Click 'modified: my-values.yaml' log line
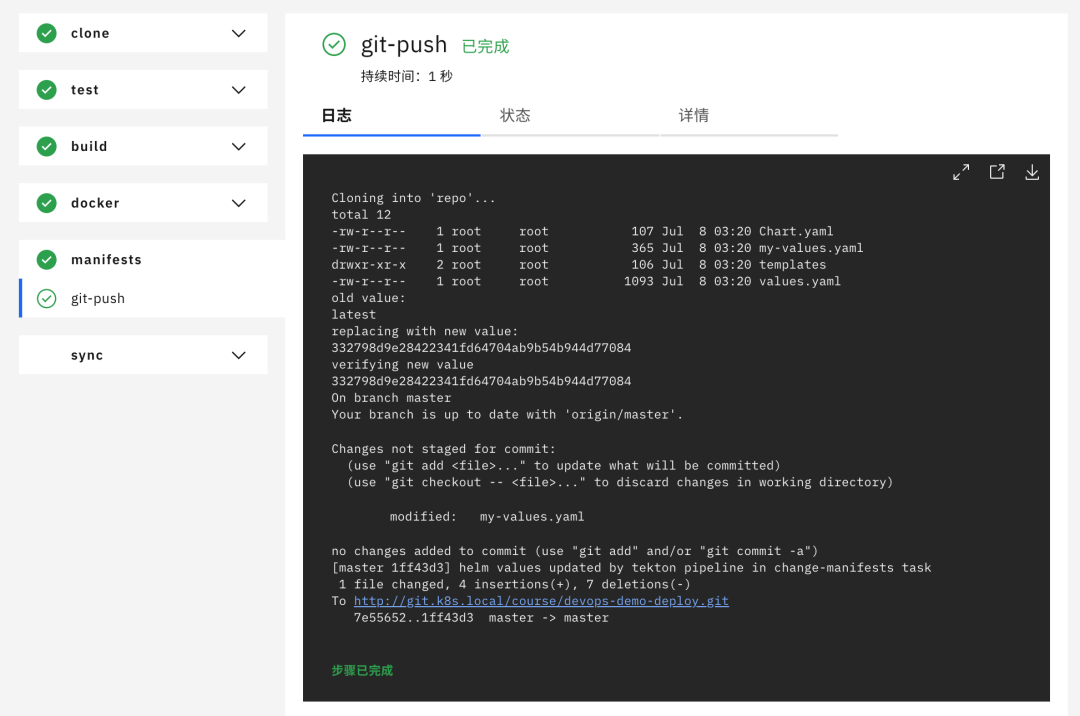Image resolution: width=1080 pixels, height=716 pixels. tap(487, 516)
